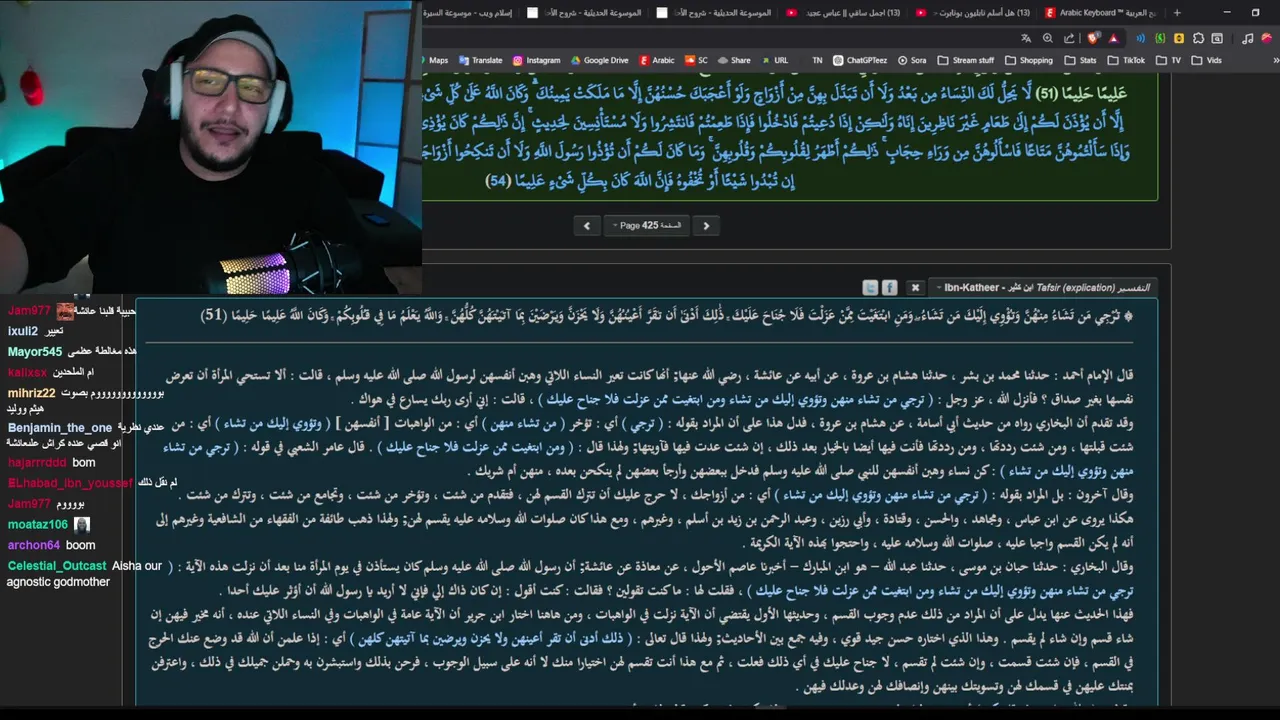Screen dimensions: 1280x720
Task: Open the page translate icon in address bar
Action: pyautogui.click(x=1026, y=38)
